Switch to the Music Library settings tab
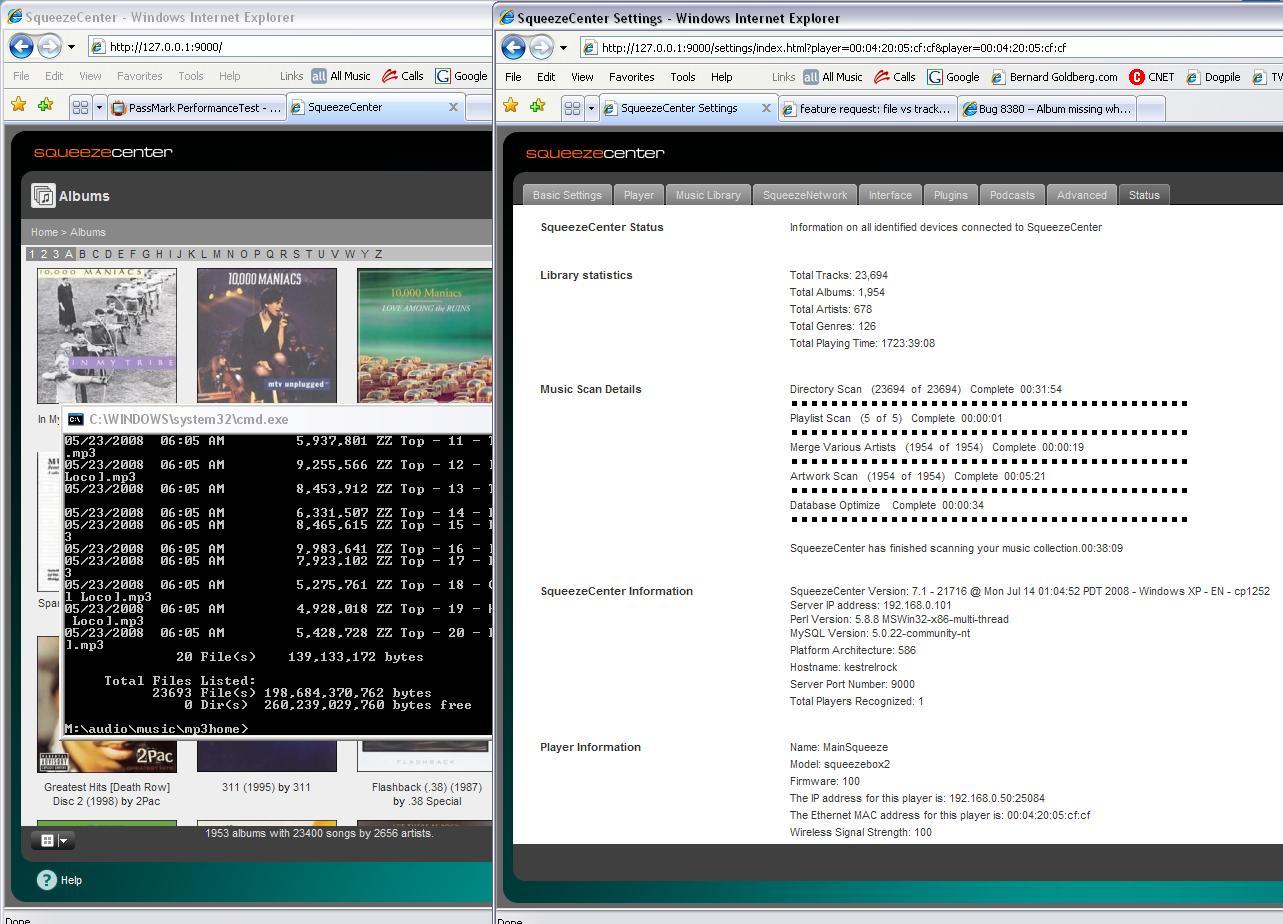Viewport: 1283px width, 924px height. click(708, 195)
